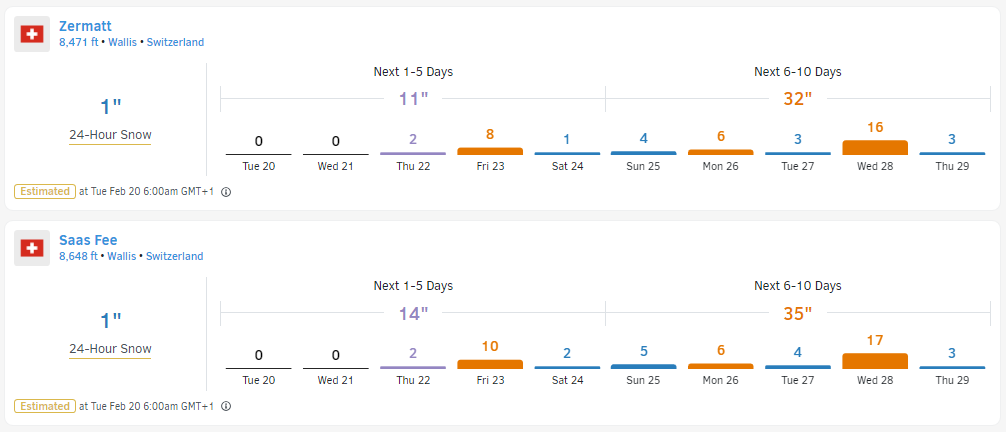Click the info icon in Saas Fee card
Screen dimensions: 1006x432
[225, 407]
